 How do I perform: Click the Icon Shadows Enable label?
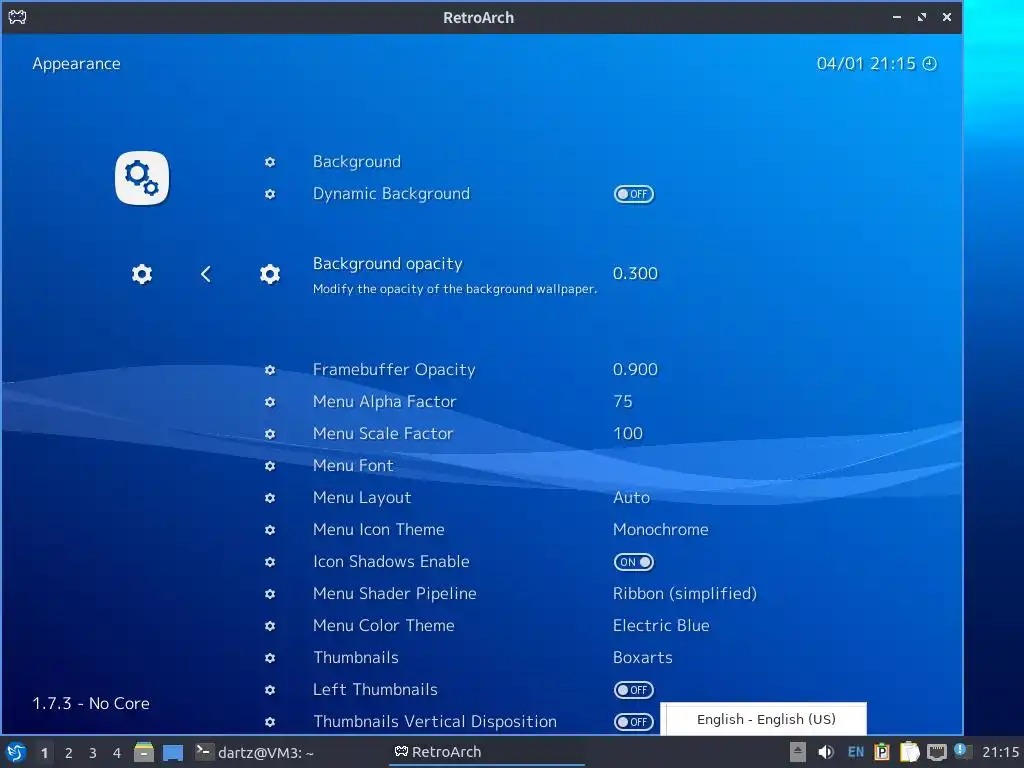(x=391, y=562)
